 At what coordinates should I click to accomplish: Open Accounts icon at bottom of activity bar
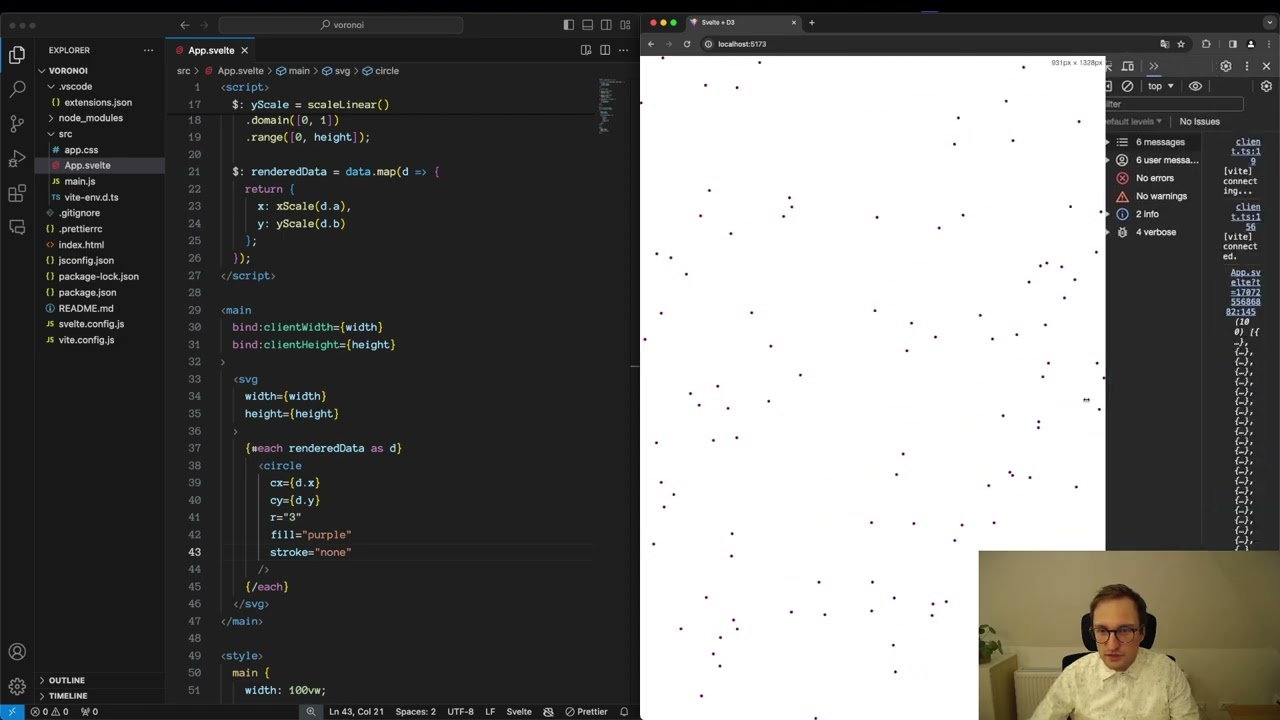point(17,652)
